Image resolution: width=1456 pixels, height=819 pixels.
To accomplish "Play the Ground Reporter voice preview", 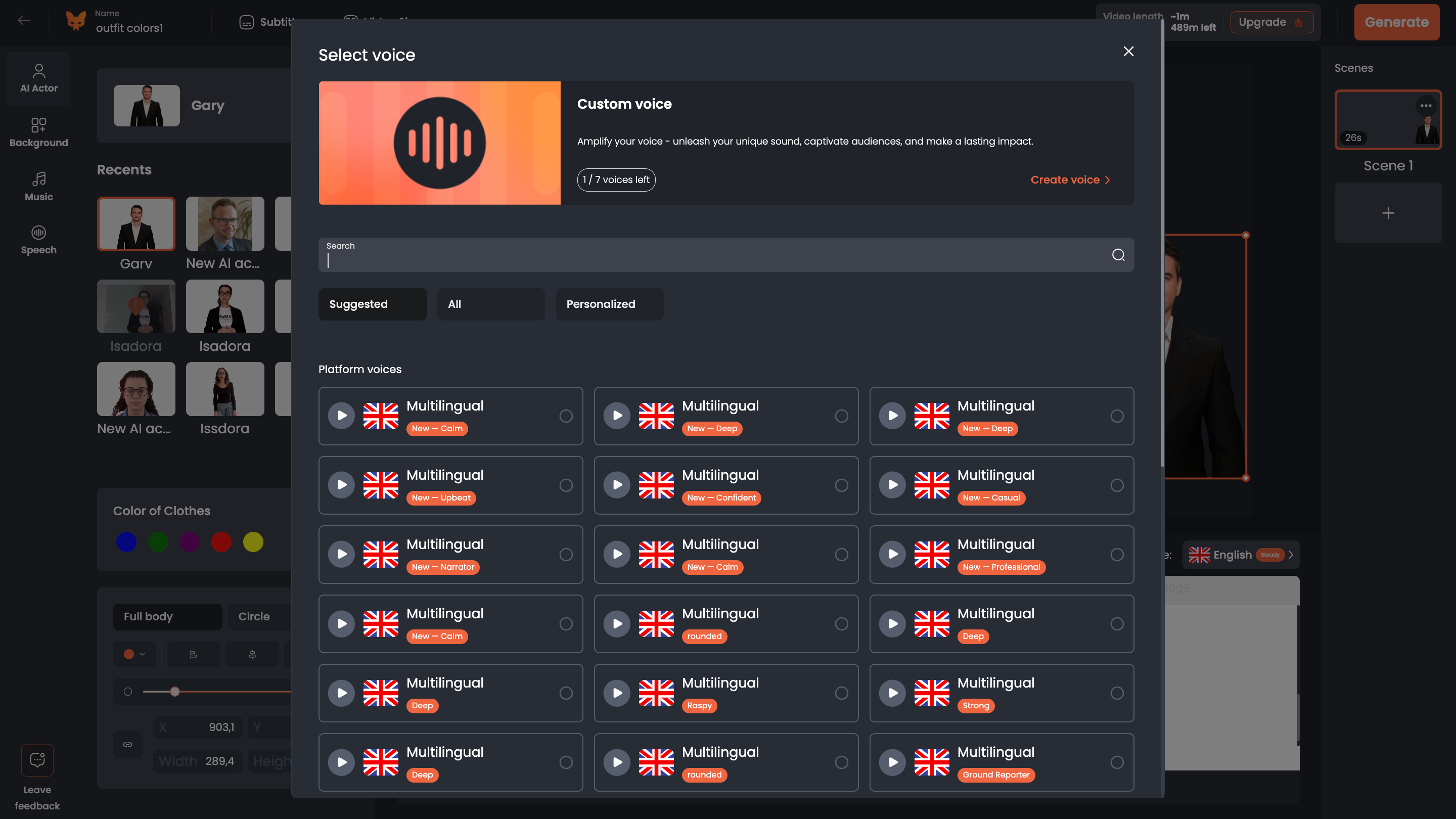I will point(892,762).
